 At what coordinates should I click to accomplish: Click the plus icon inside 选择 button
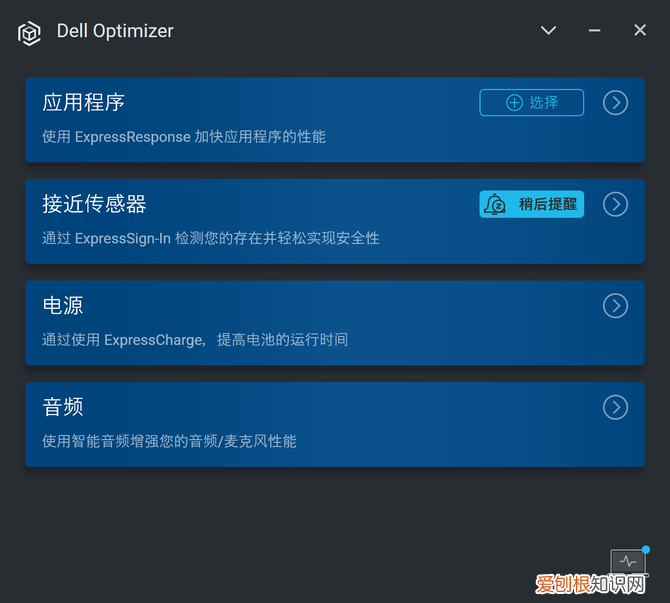pos(514,103)
